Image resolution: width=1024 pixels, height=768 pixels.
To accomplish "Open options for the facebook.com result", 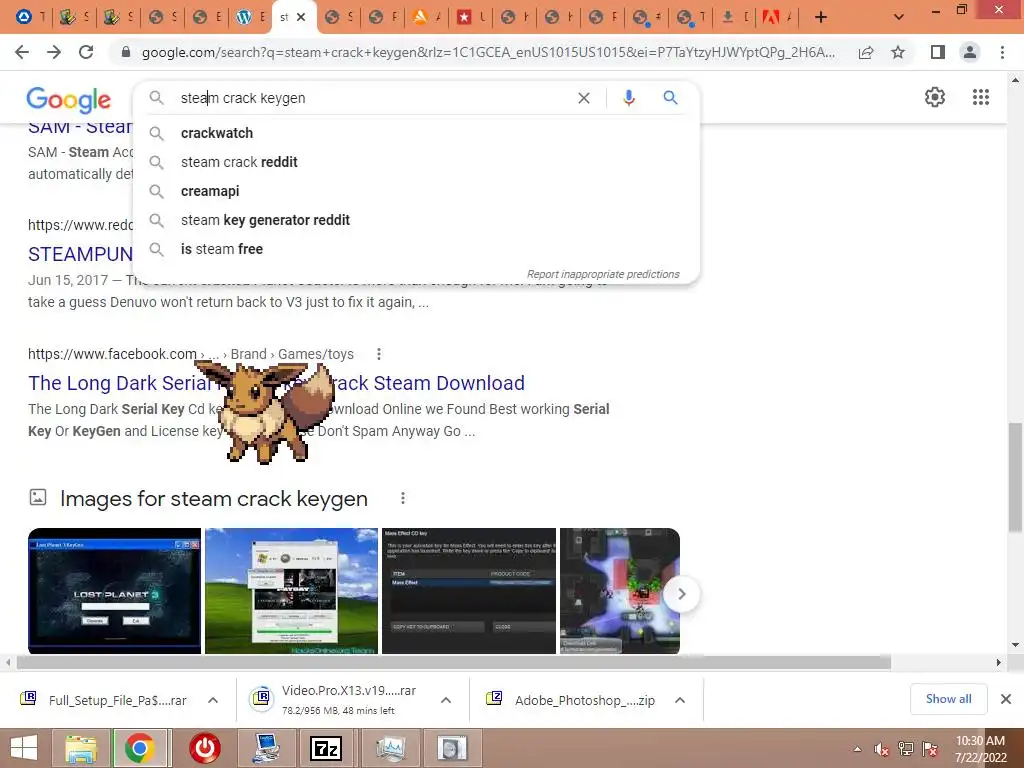I will point(379,354).
